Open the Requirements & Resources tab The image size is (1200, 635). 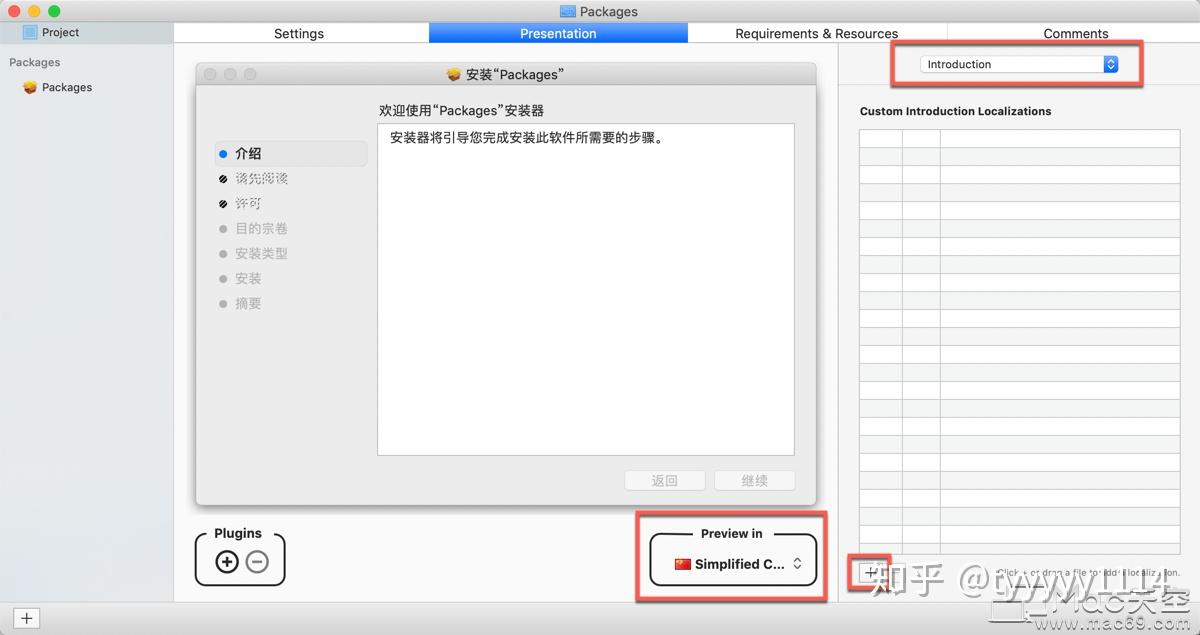point(816,33)
